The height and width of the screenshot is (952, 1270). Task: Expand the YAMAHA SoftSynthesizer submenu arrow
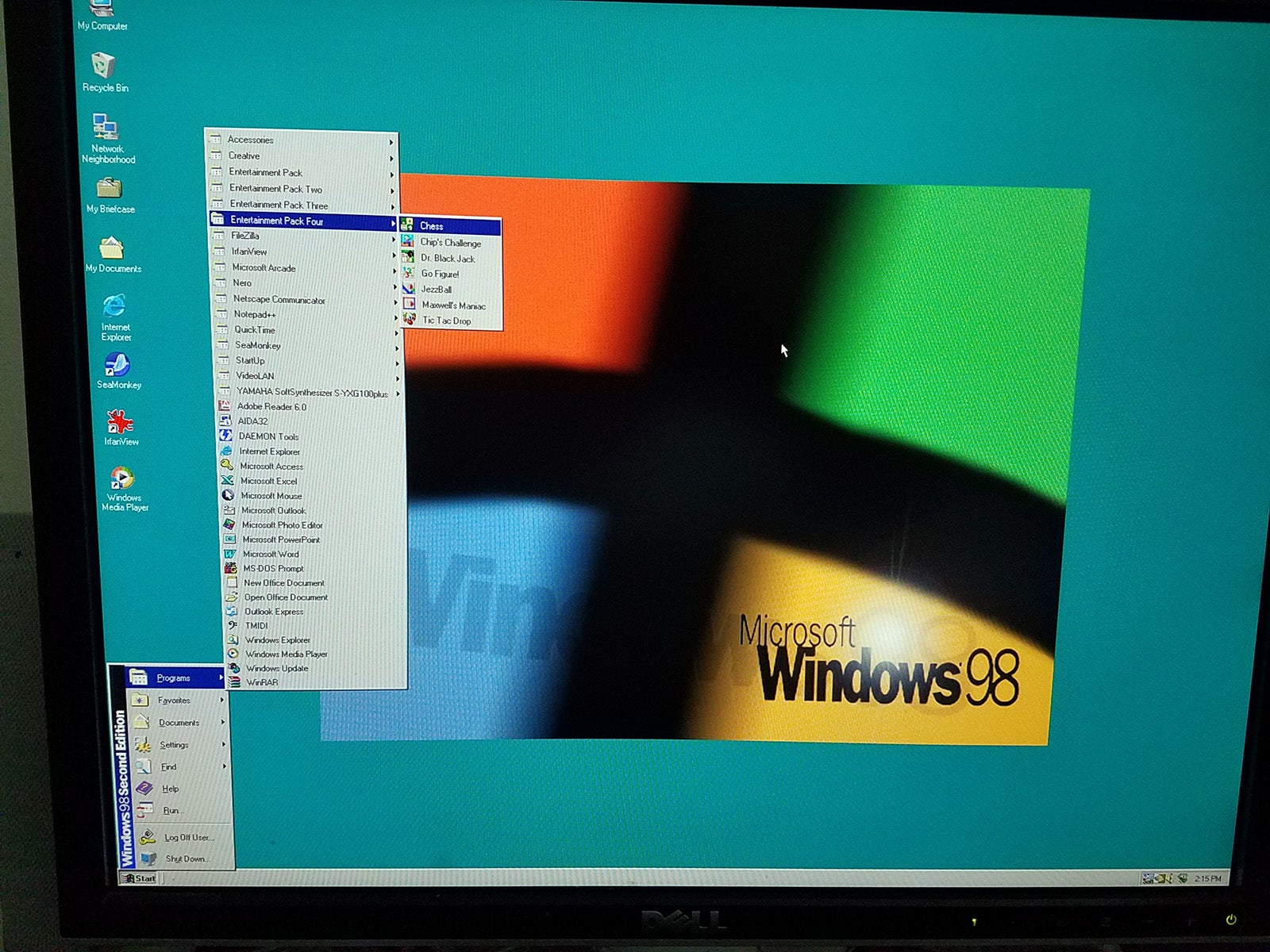(x=398, y=393)
